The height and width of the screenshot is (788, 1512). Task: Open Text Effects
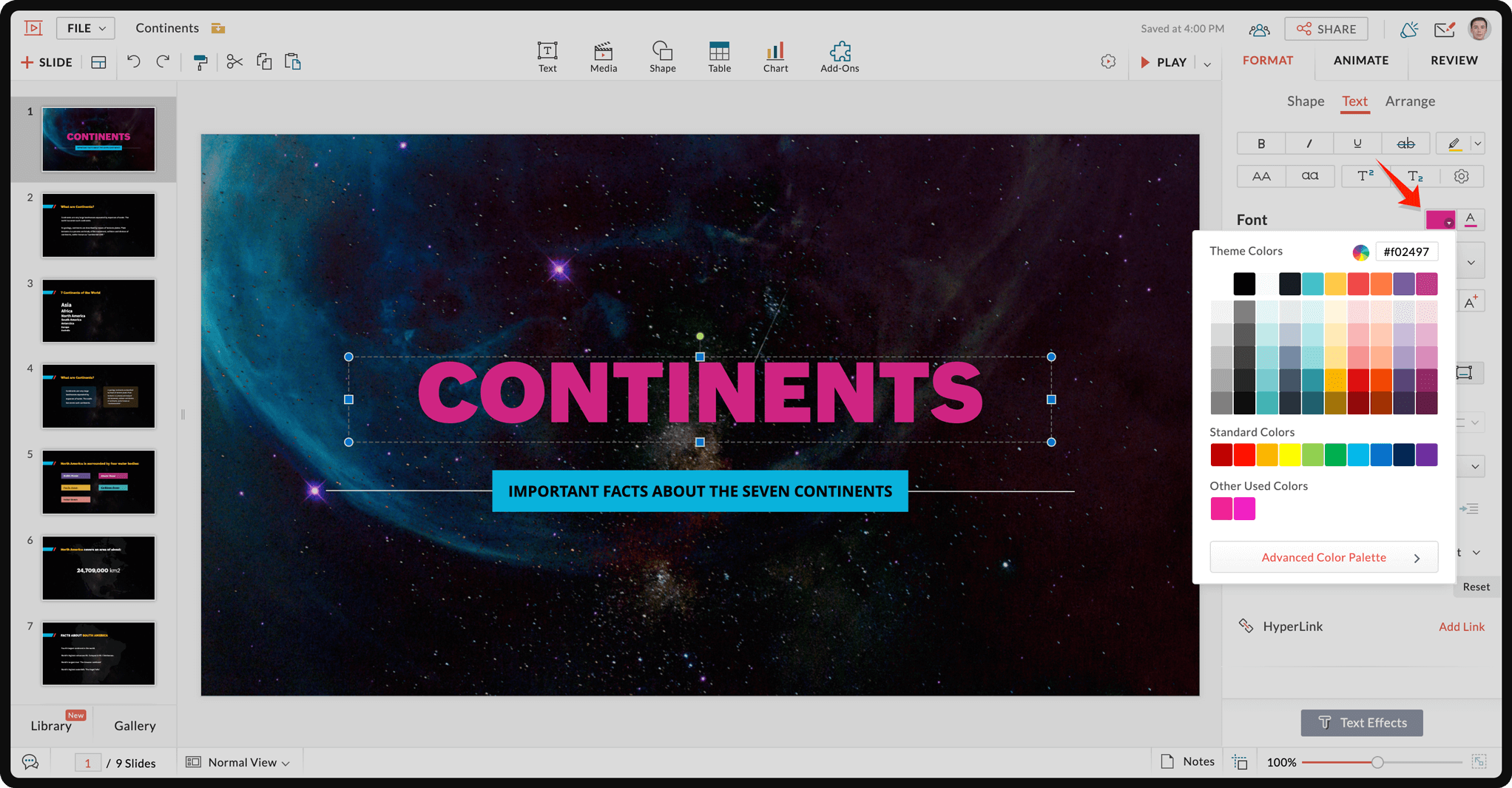point(1362,723)
